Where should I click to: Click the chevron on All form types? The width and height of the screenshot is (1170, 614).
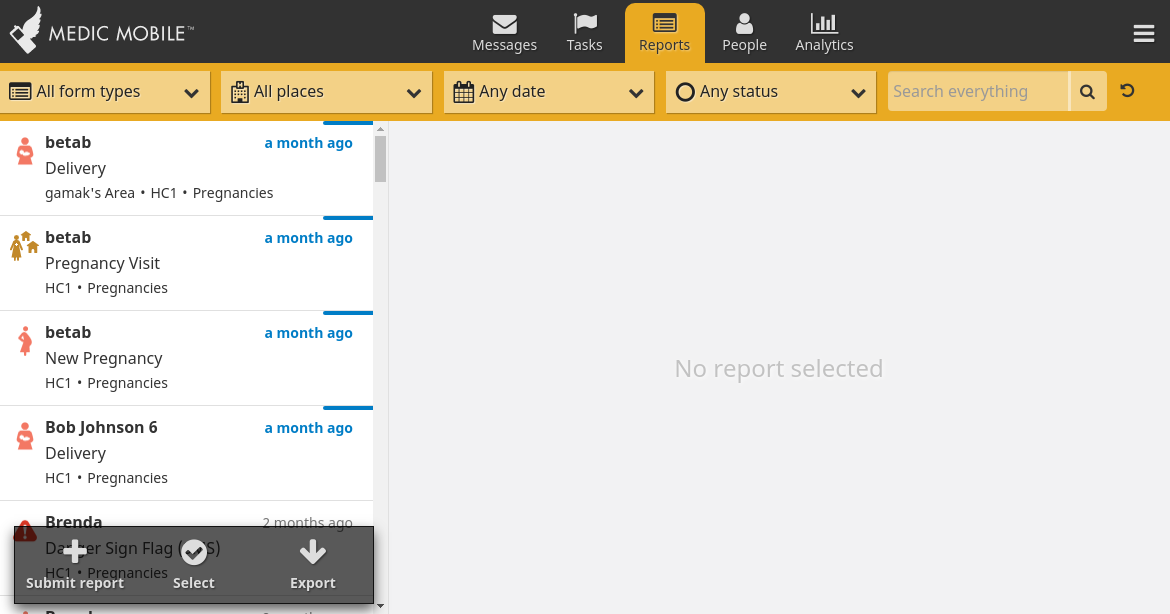tap(192, 93)
